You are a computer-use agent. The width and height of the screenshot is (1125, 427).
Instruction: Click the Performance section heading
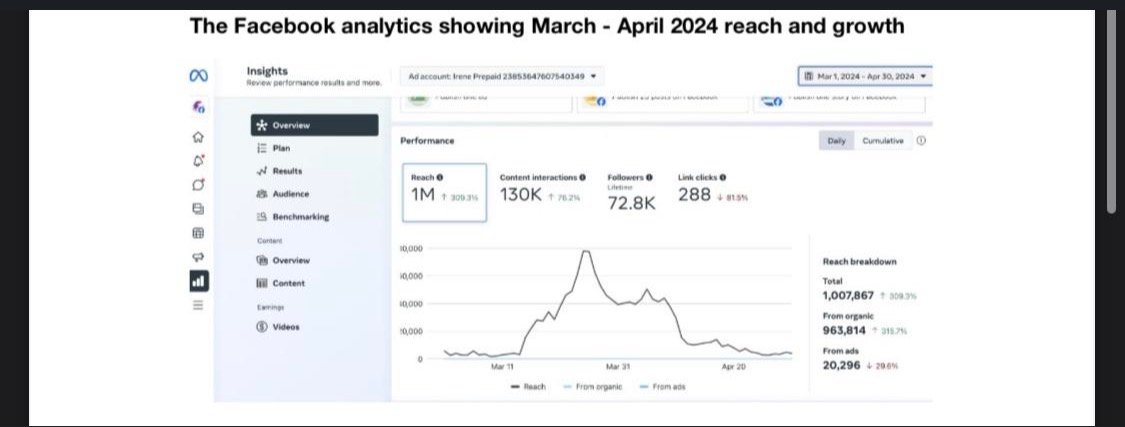[427, 141]
